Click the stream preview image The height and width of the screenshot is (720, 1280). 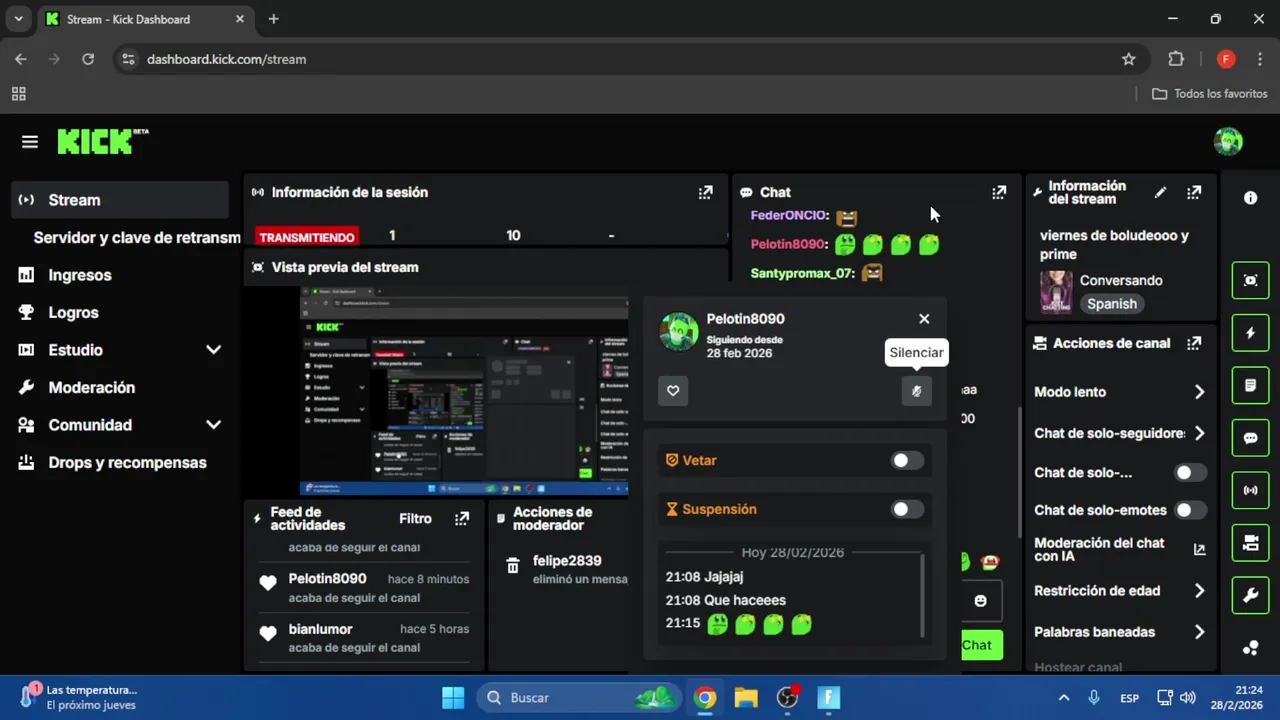pos(465,391)
